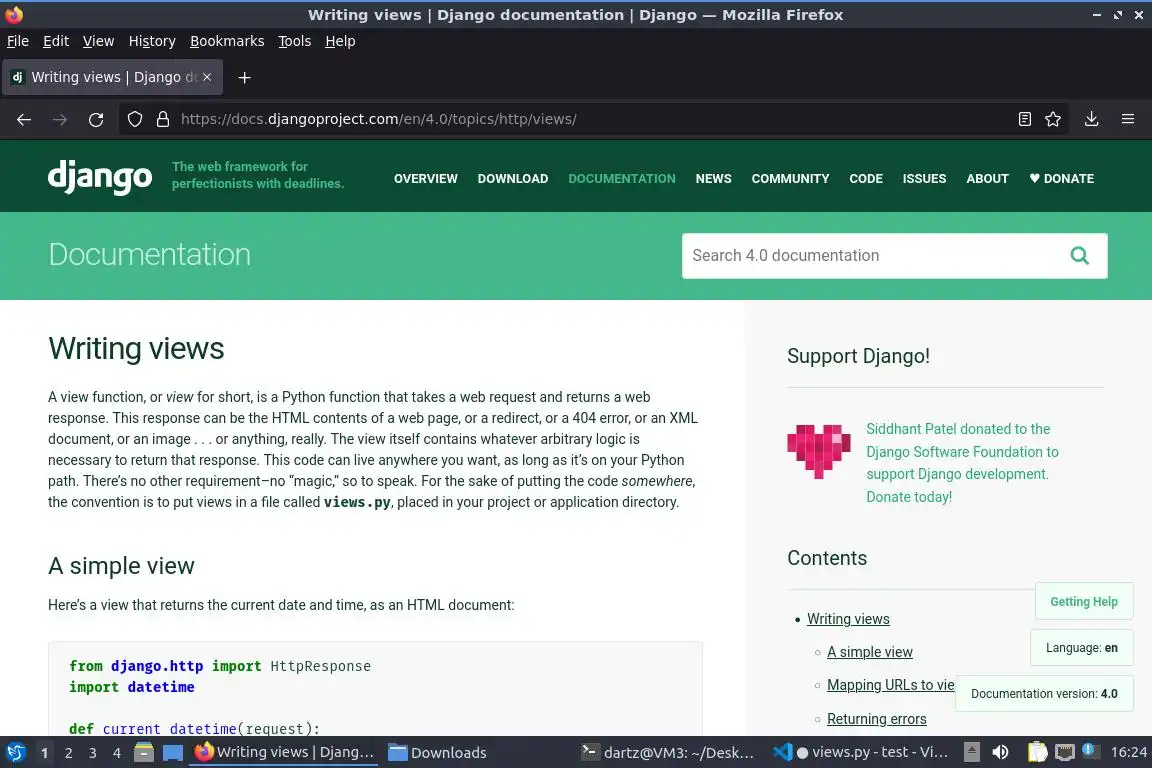Open the Edit menu
This screenshot has width=1152, height=768.
56,41
